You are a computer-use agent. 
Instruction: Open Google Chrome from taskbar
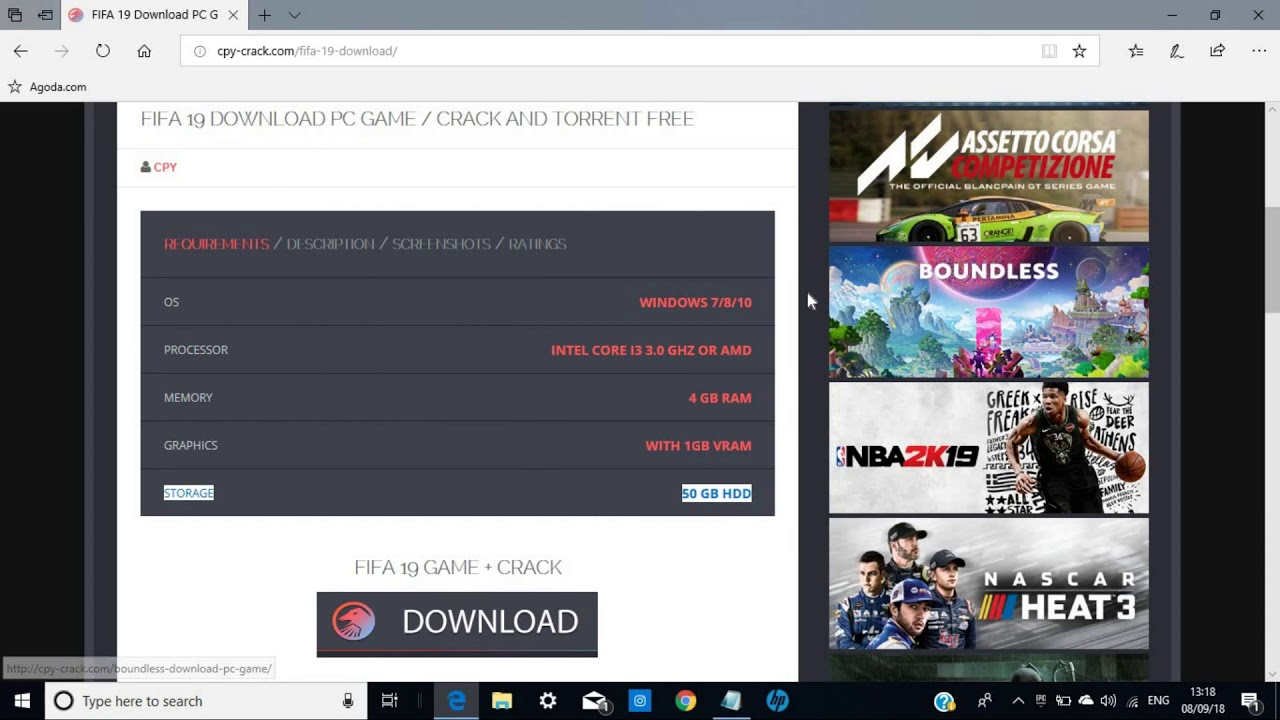coord(685,701)
